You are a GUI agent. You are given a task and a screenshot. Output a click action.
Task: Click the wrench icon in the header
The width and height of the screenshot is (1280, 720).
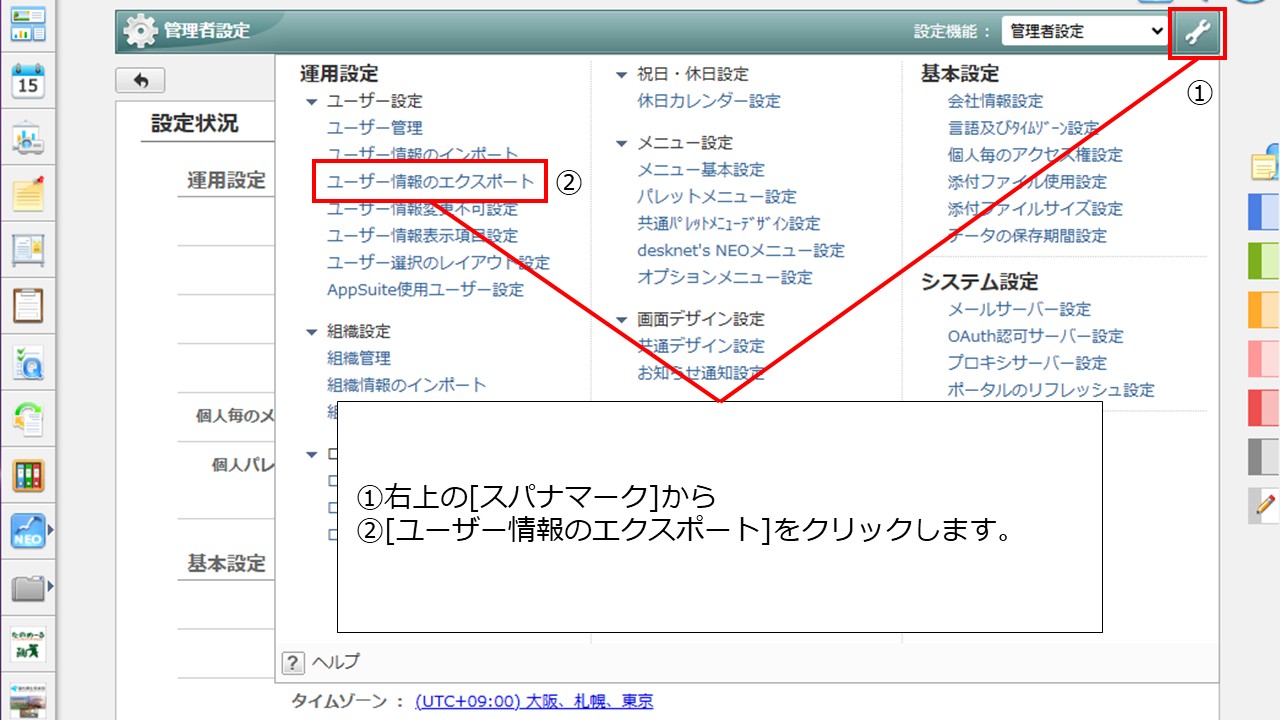pos(1197,32)
